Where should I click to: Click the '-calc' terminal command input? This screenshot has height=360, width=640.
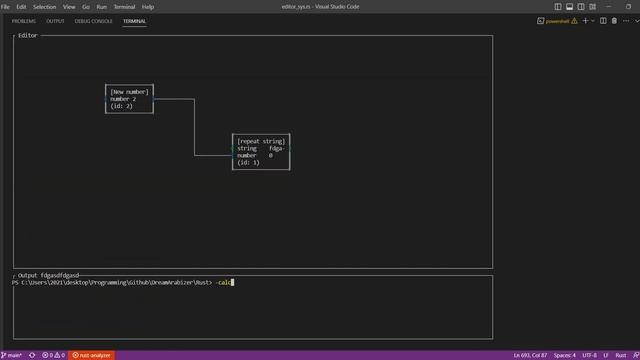click(223, 282)
